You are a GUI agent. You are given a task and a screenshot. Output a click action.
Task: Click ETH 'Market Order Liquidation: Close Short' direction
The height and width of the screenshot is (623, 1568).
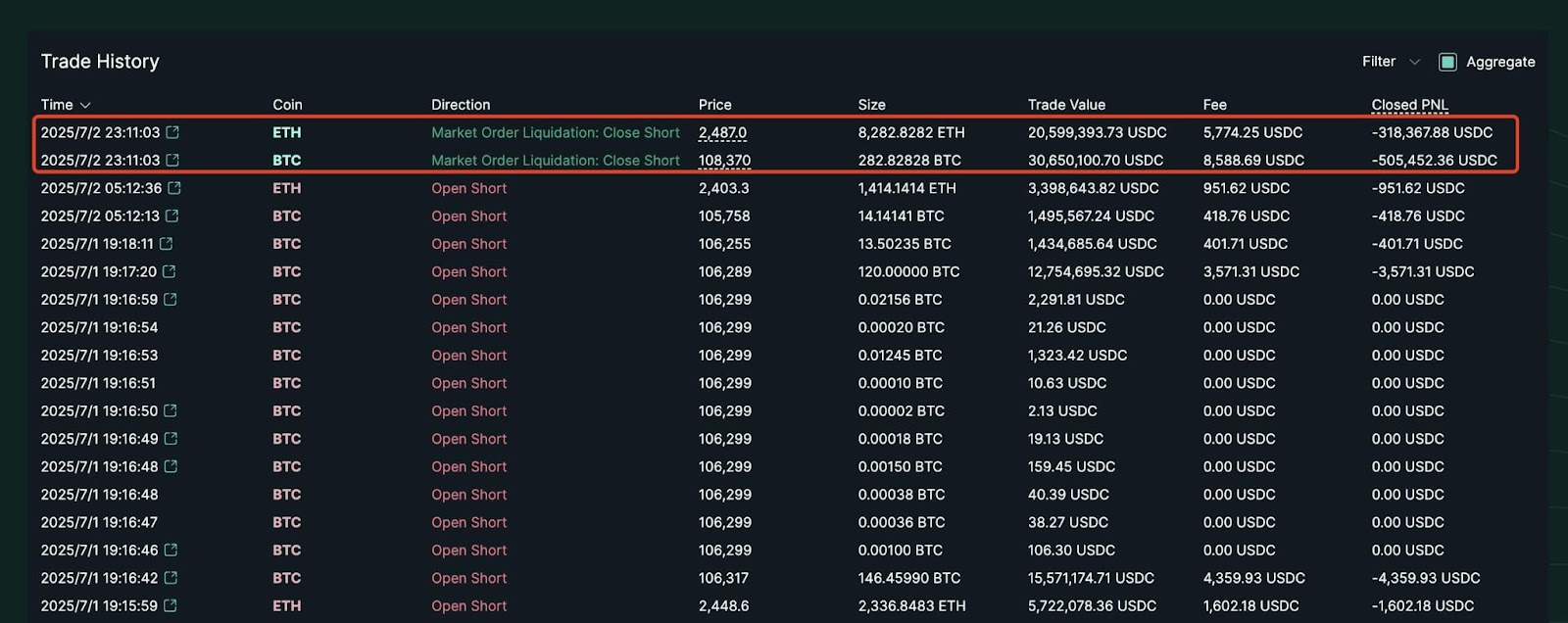(x=556, y=132)
